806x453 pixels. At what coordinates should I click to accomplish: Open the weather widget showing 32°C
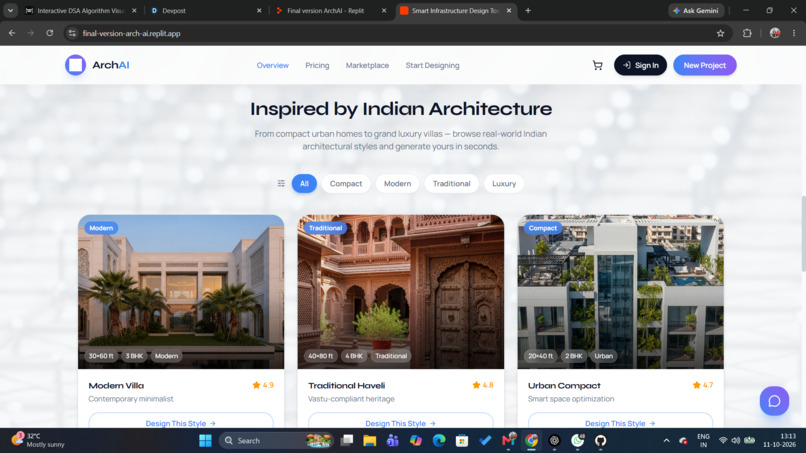click(x=39, y=440)
